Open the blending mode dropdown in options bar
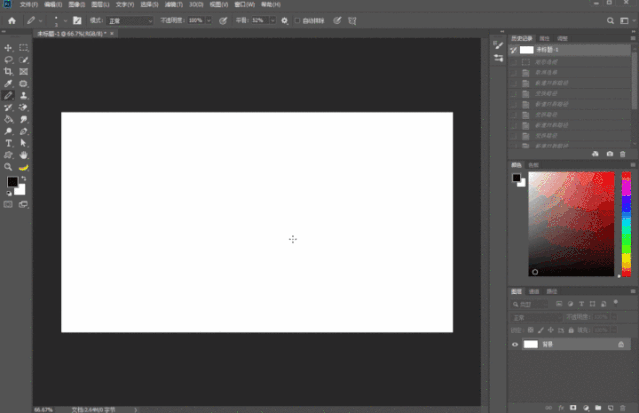 [x=130, y=20]
